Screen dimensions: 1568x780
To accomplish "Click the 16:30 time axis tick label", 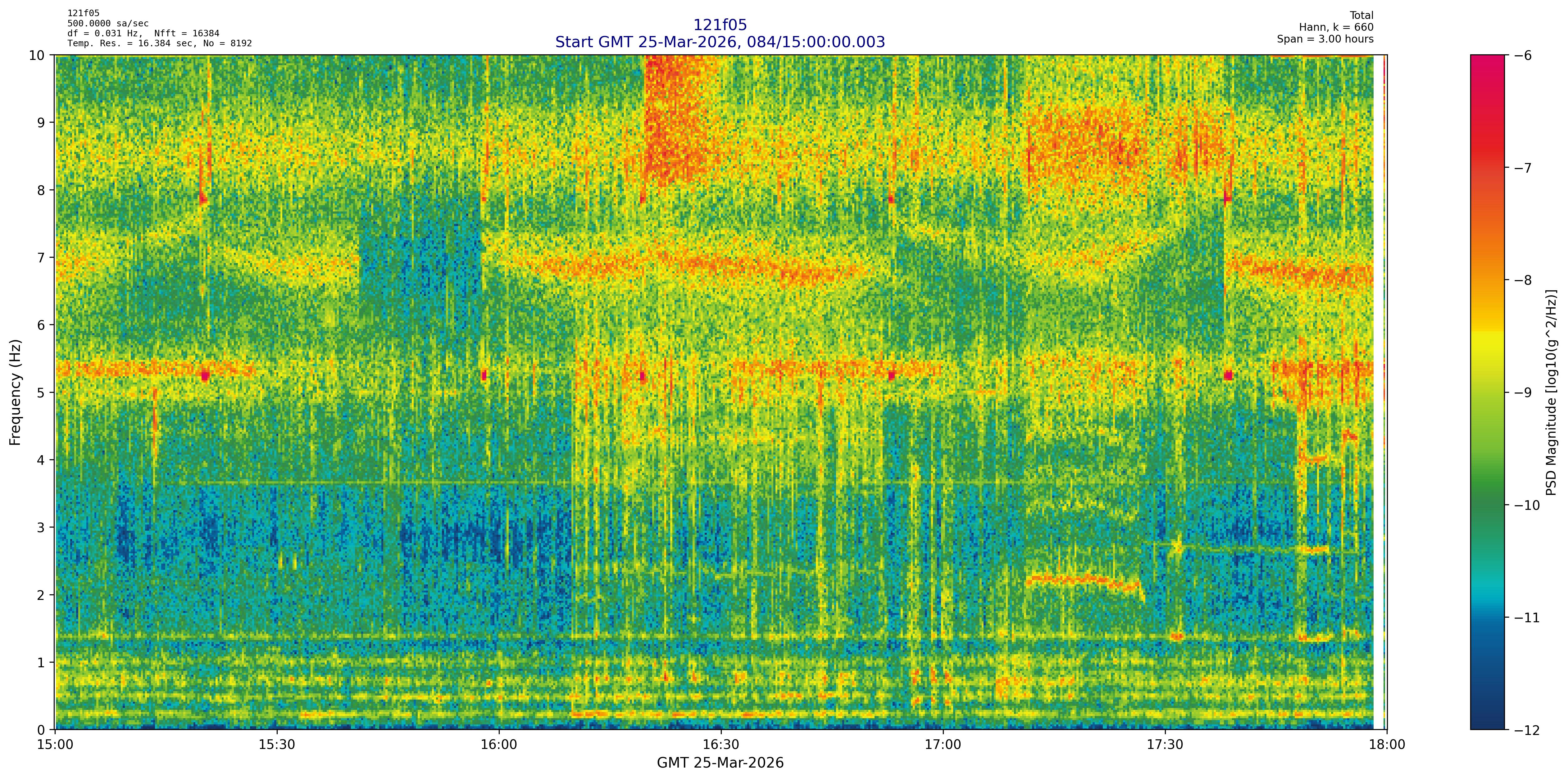I will (721, 745).
